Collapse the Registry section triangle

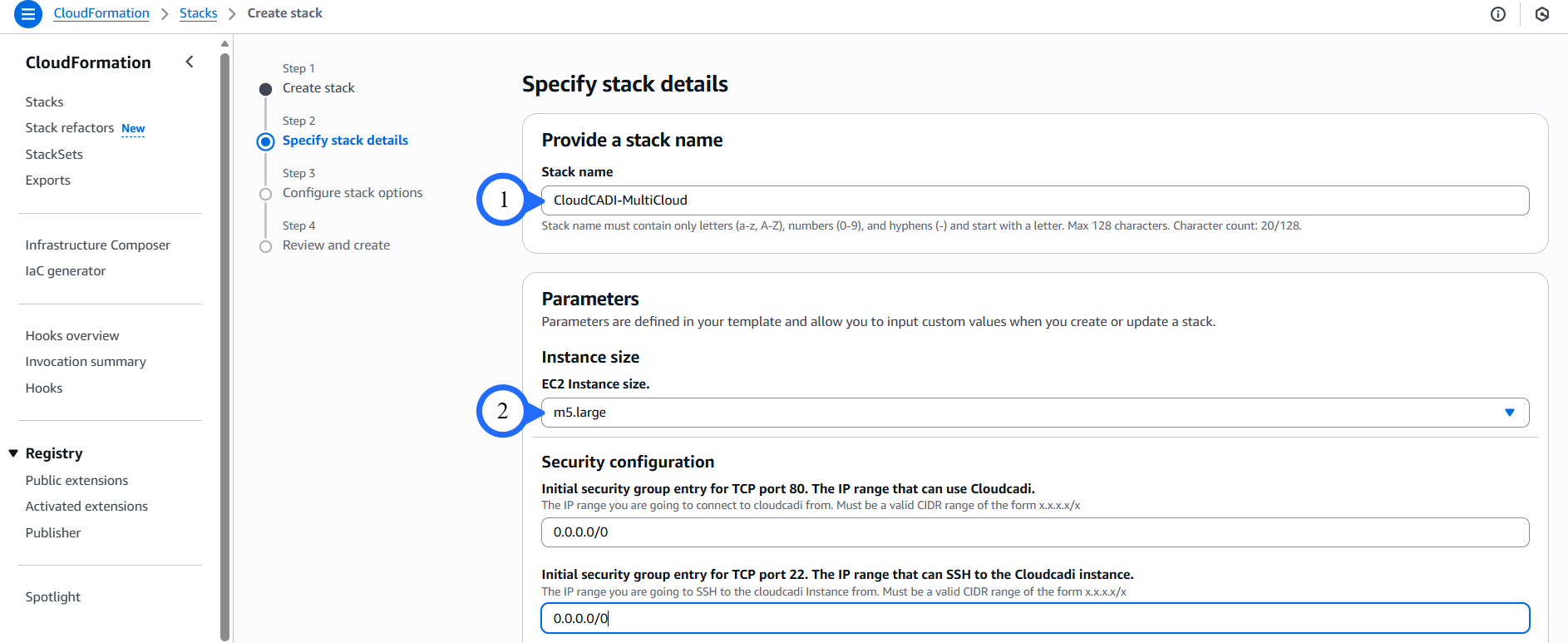(x=13, y=453)
